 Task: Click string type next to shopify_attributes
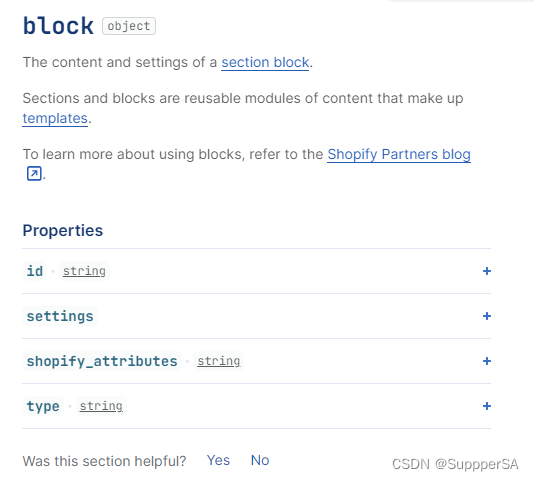[x=219, y=361]
